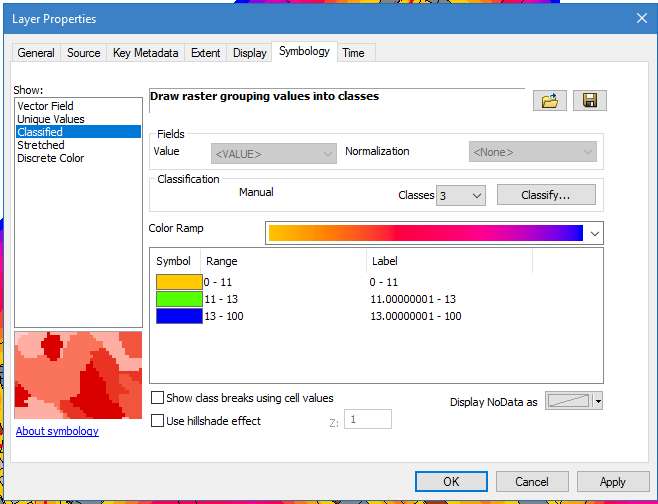Click the open folder import symbology icon

click(x=550, y=101)
